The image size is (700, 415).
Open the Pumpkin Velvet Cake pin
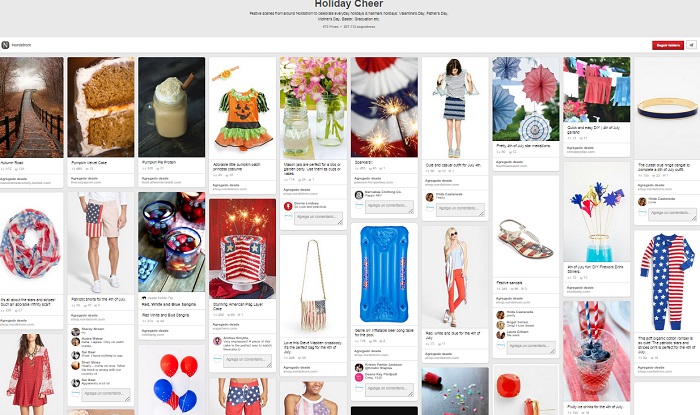101,107
